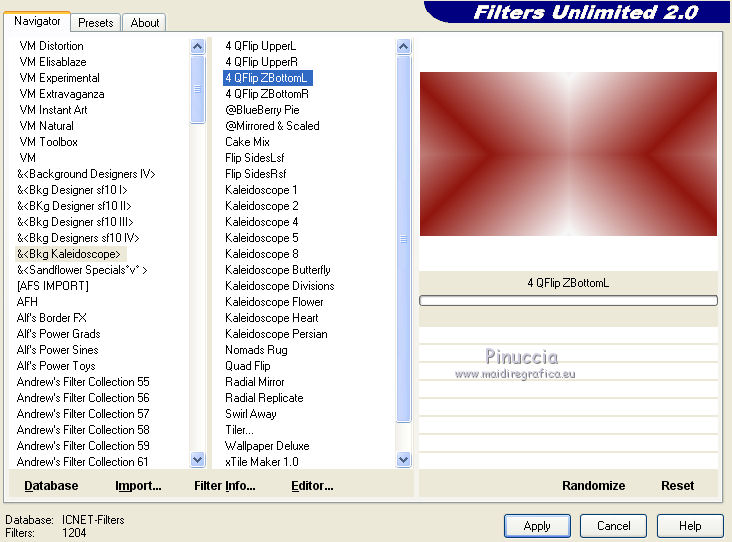Open Filter Info...
732x542 pixels.
click(x=225, y=486)
